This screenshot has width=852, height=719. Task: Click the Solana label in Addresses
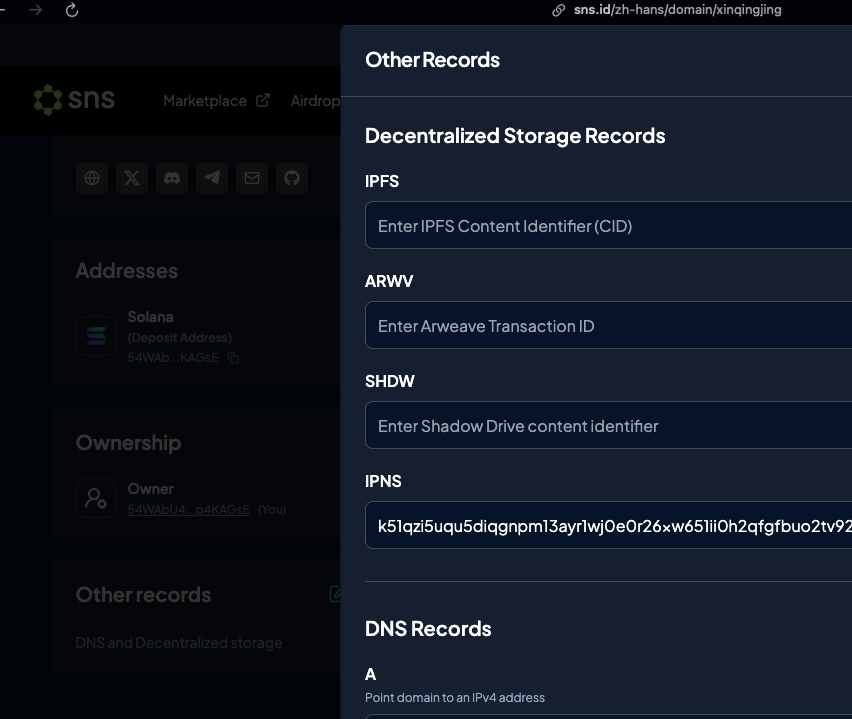151,317
